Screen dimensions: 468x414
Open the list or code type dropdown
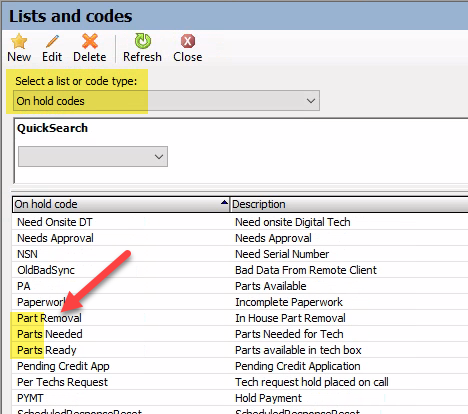coord(166,101)
